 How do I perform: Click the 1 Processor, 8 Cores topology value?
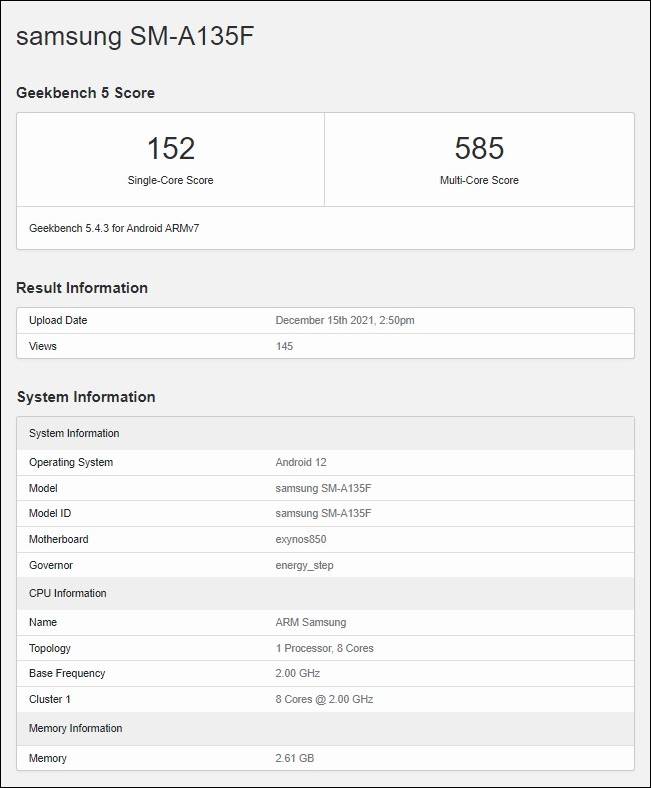pos(324,648)
